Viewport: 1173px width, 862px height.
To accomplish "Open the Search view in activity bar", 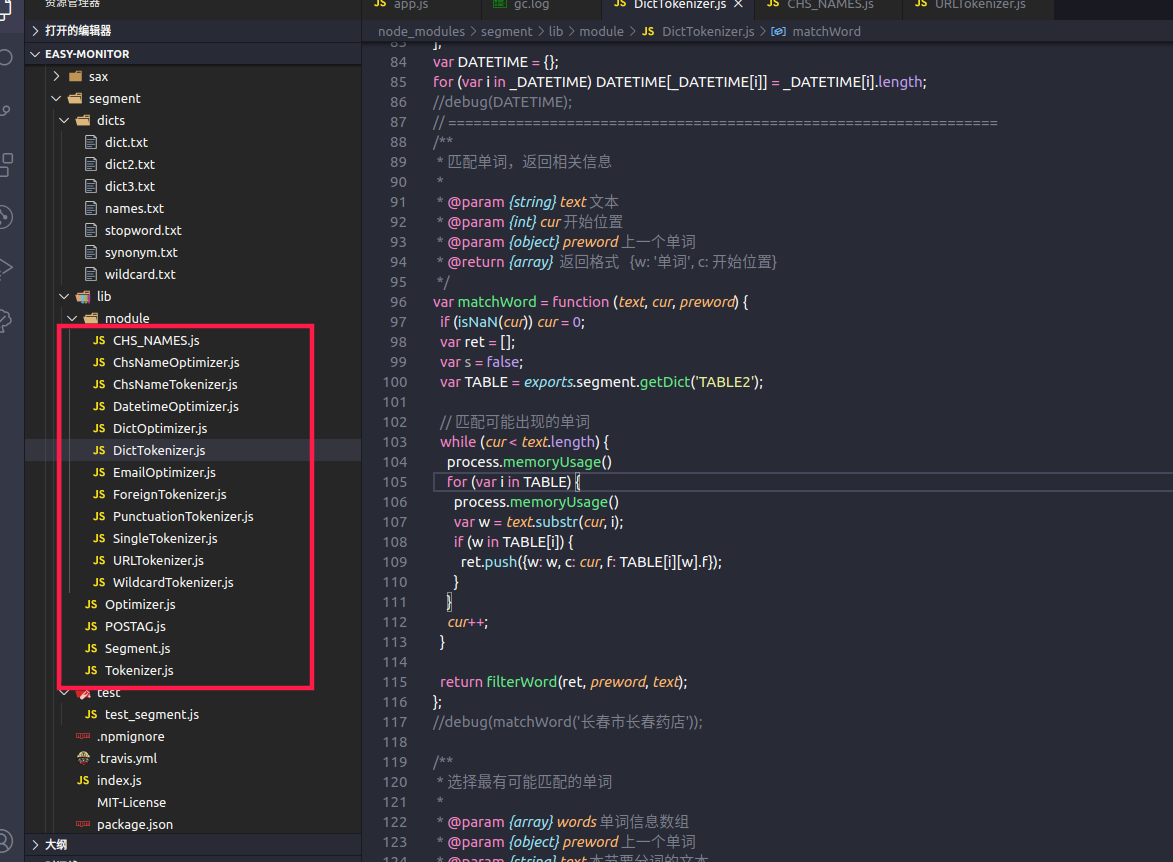I will tap(5, 57).
